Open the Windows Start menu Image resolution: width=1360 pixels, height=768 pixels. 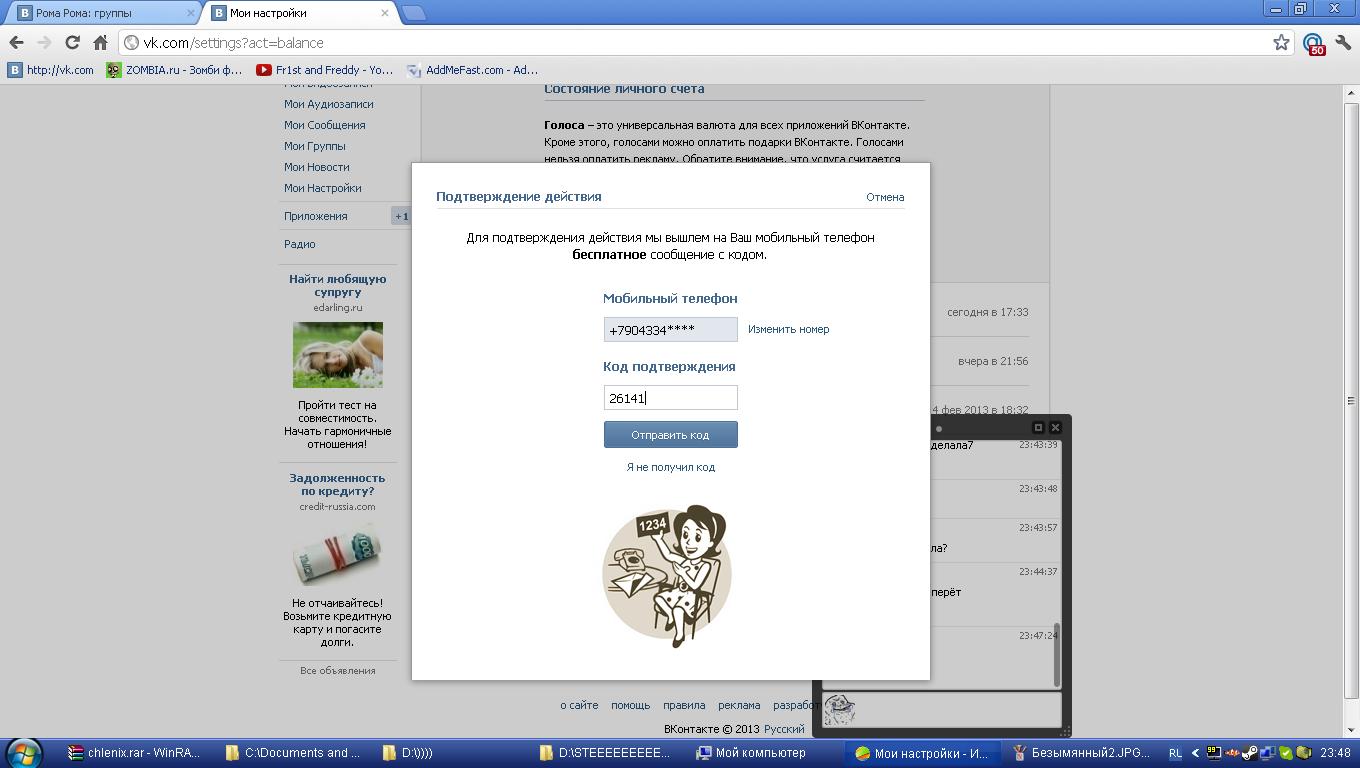(24, 753)
